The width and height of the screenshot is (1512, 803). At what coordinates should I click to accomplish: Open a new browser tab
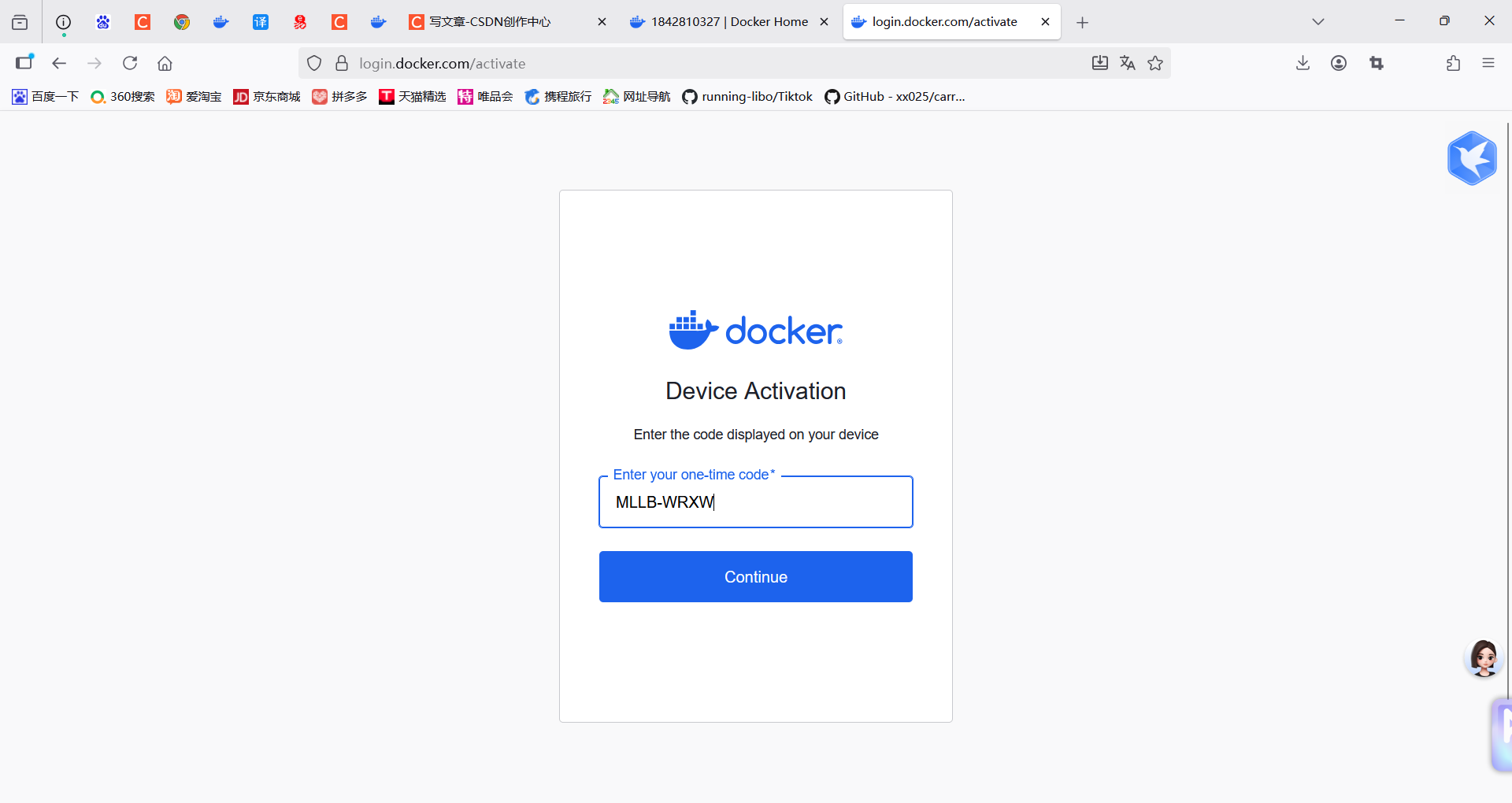tap(1082, 22)
